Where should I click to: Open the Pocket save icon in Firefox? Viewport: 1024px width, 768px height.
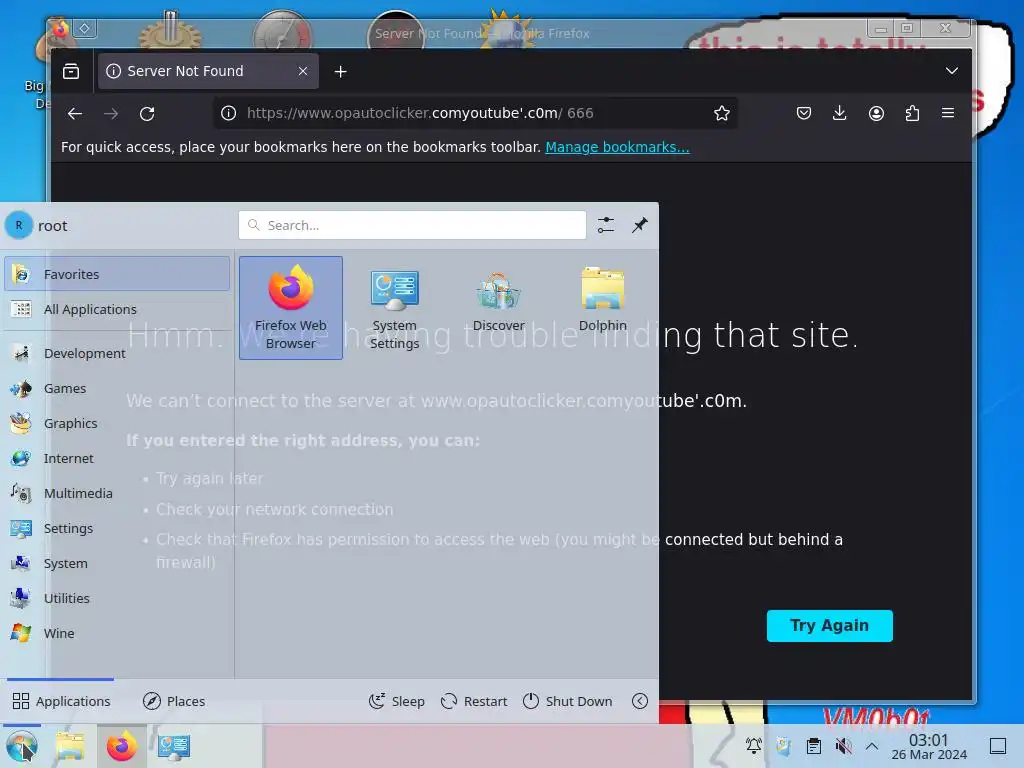(804, 113)
